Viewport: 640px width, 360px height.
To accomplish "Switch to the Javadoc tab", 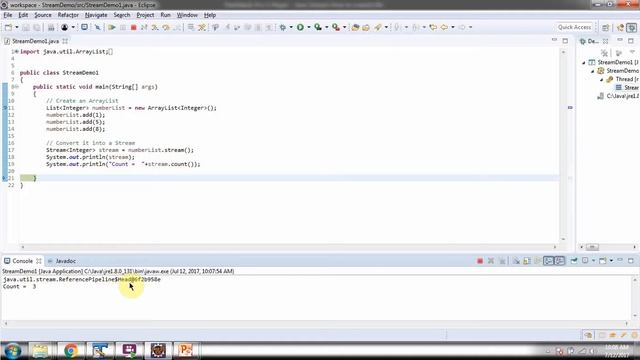I will (62, 261).
